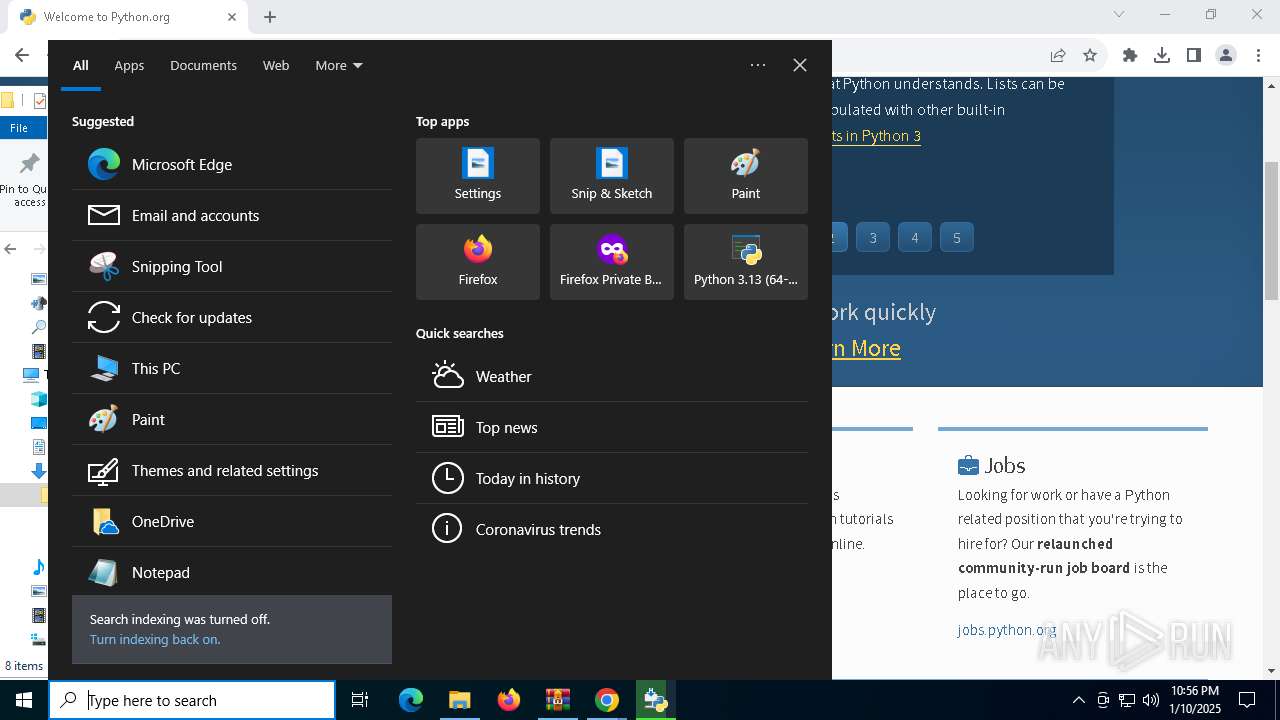The height and width of the screenshot is (720, 1280).
Task: Open the system tray icon beside the chevron
Action: (x=1103, y=700)
